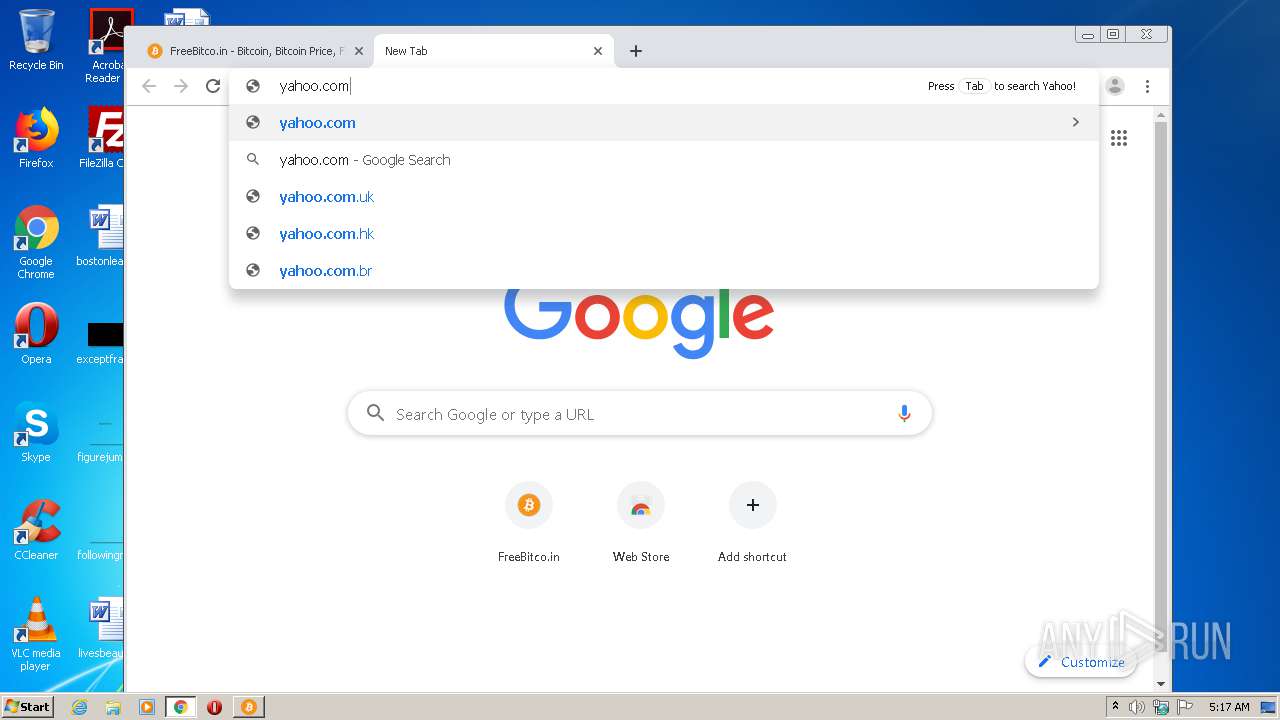Switch to Chrome in the taskbar

180,707
